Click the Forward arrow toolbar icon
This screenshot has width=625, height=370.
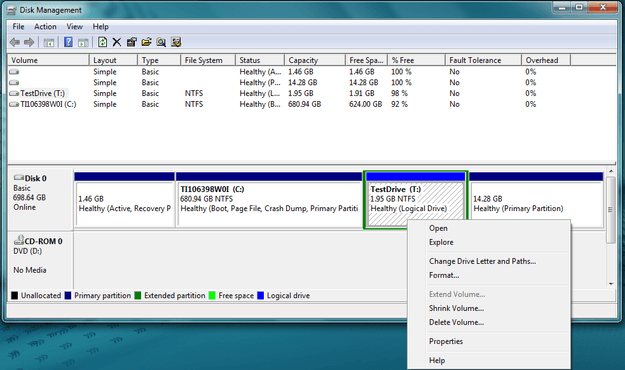(x=29, y=42)
